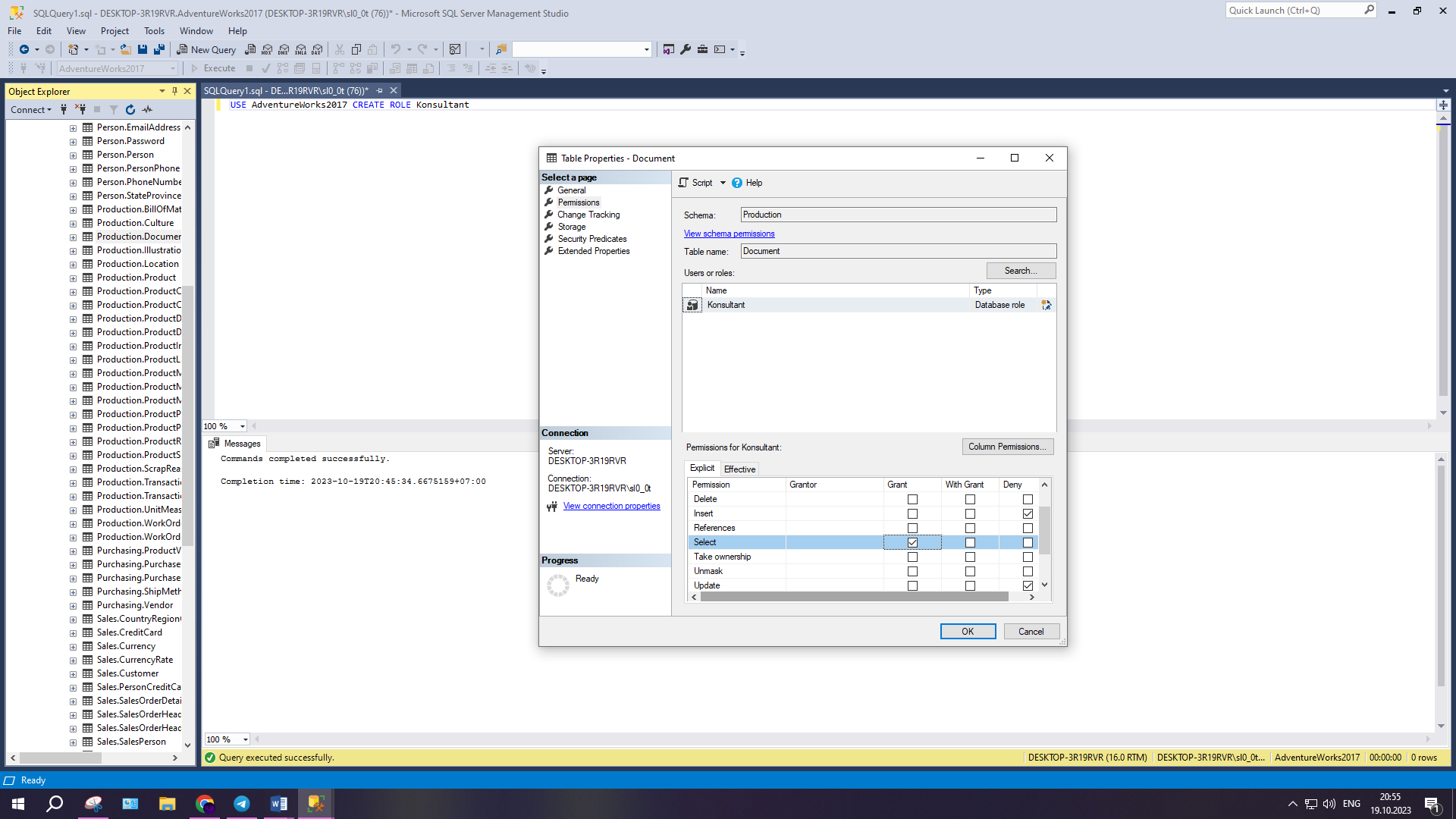The width and height of the screenshot is (1456, 819).
Task: Click the Object Explorer disconnect icon
Action: pyautogui.click(x=80, y=109)
